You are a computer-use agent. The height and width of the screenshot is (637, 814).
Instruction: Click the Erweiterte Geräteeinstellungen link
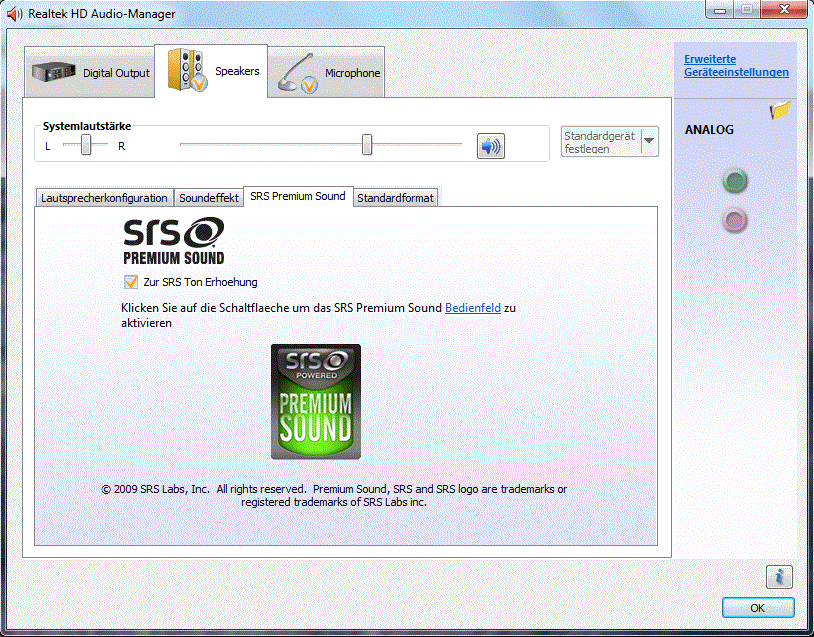click(x=736, y=66)
